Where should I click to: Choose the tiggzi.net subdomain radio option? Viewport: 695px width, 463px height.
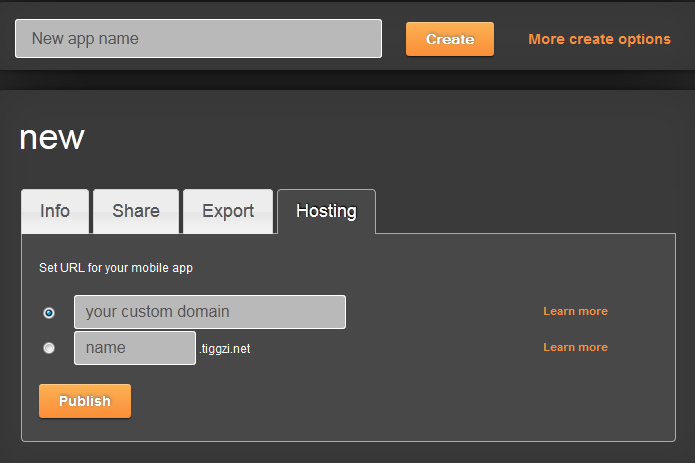(49, 348)
